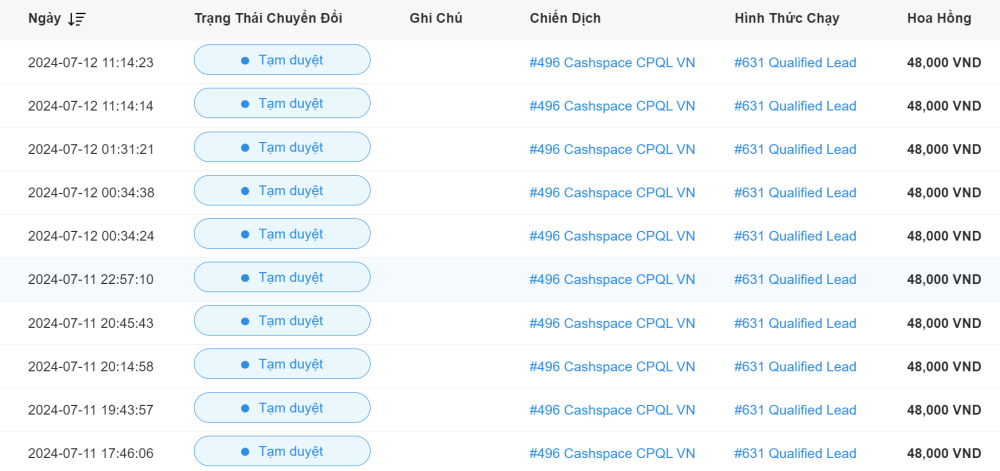This screenshot has height=471, width=1000.
Task: Click Tạm duyệt status badge for 2024-07-12 01:31:21
Action: click(282, 147)
